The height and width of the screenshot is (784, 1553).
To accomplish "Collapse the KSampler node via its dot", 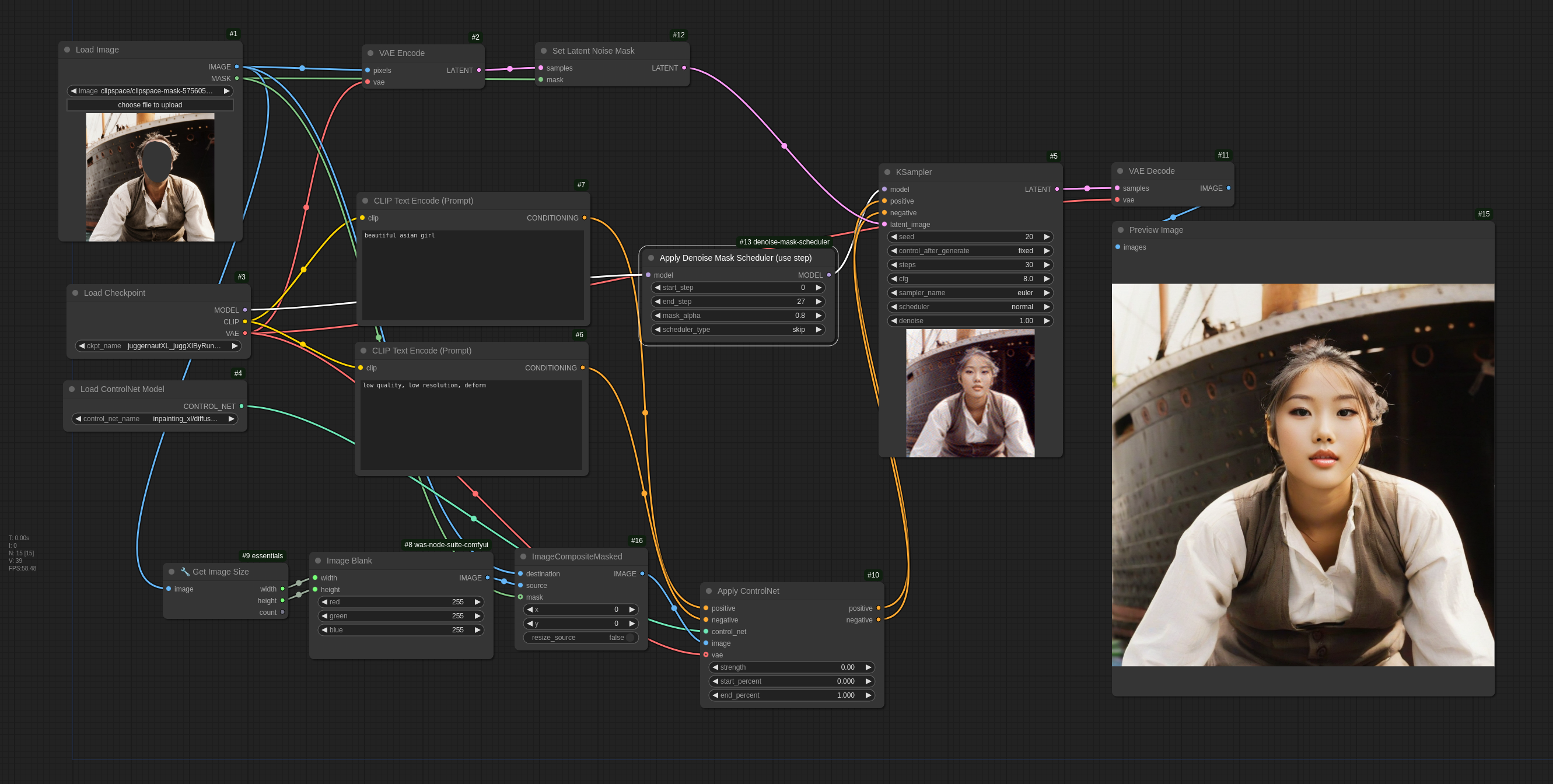I will pos(887,172).
